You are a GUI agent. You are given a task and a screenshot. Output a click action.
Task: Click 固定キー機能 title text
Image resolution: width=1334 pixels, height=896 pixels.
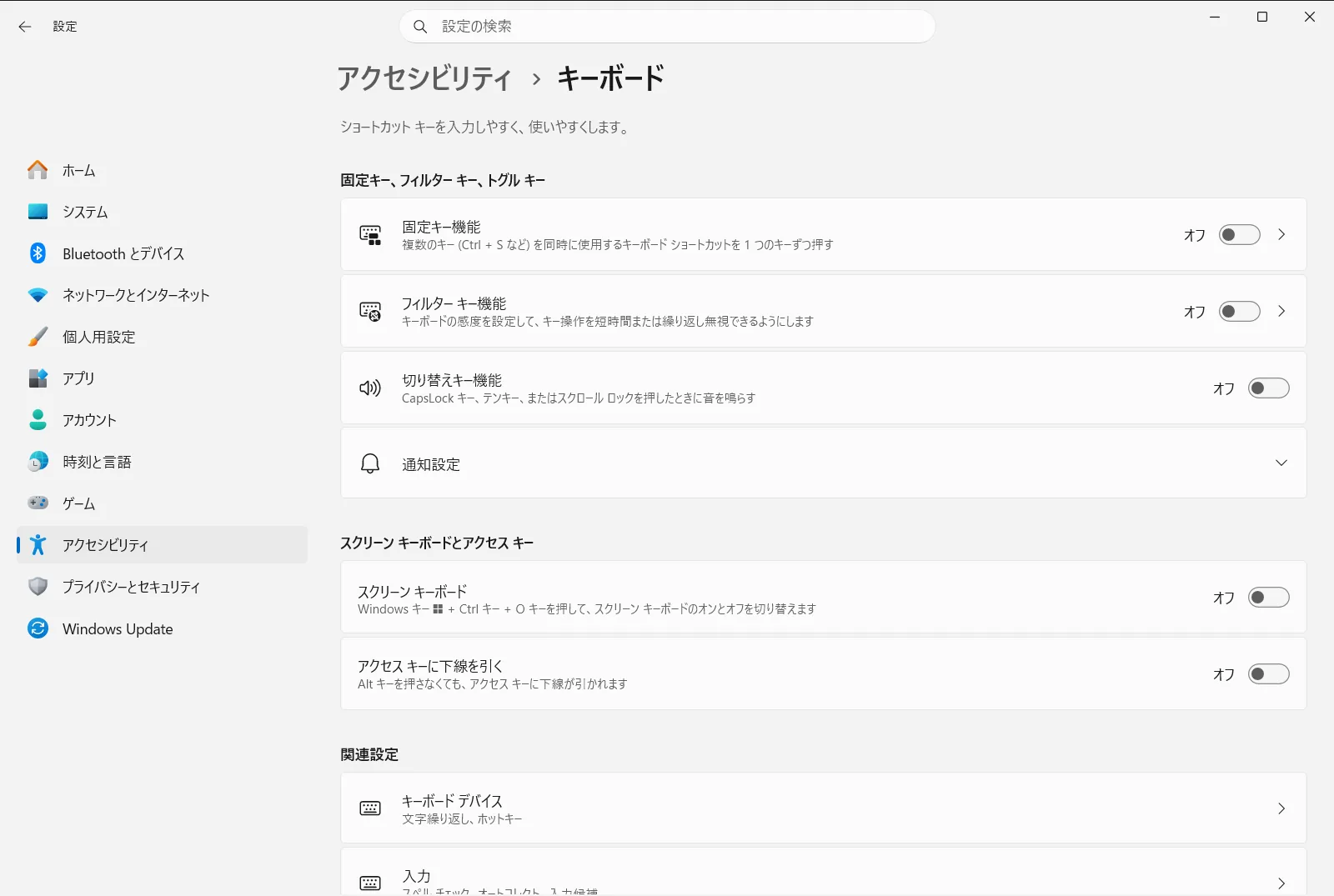(x=441, y=227)
